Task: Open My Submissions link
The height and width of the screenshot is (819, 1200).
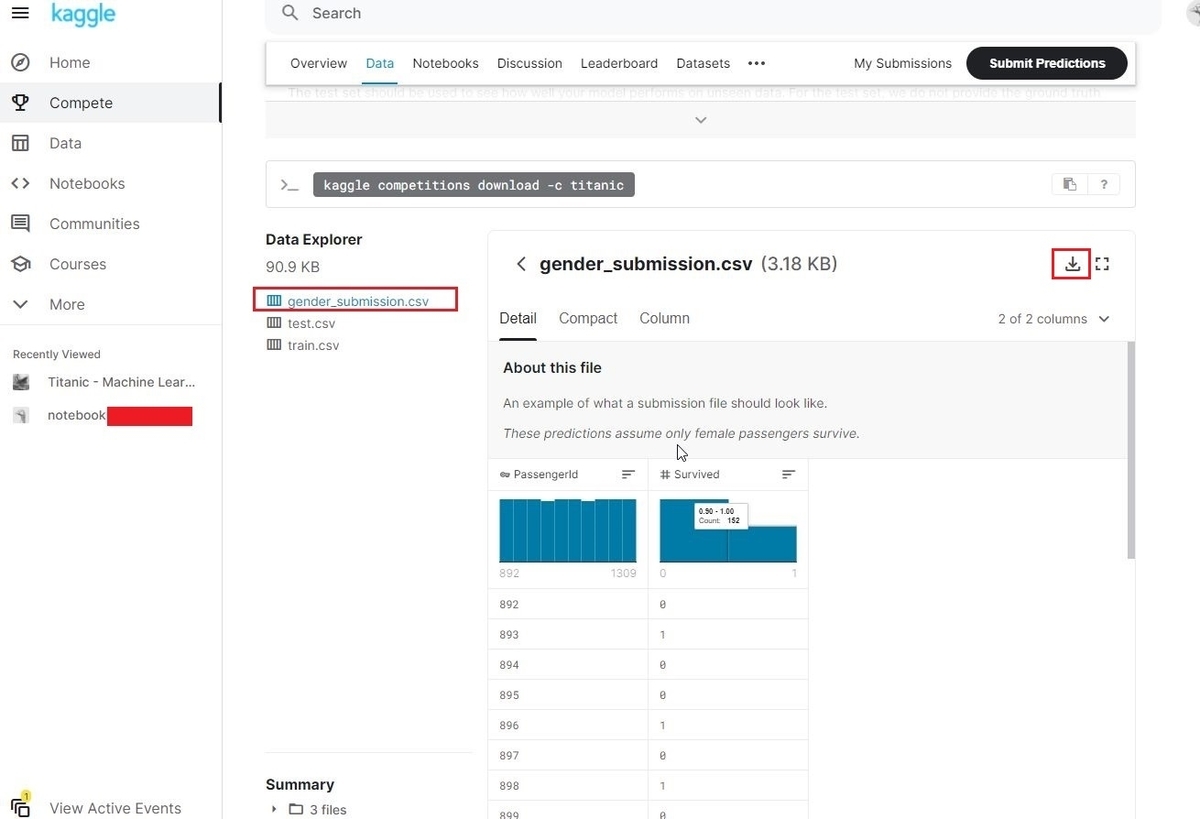Action: [902, 63]
